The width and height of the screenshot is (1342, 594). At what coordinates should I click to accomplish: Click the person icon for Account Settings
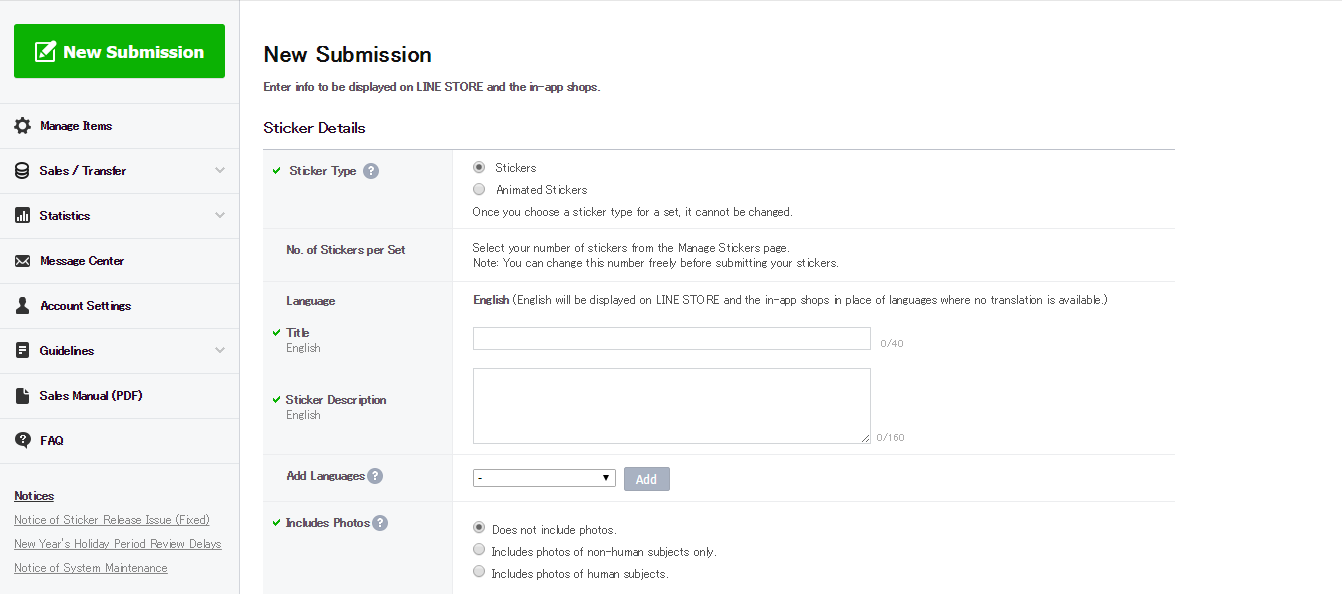(x=22, y=306)
